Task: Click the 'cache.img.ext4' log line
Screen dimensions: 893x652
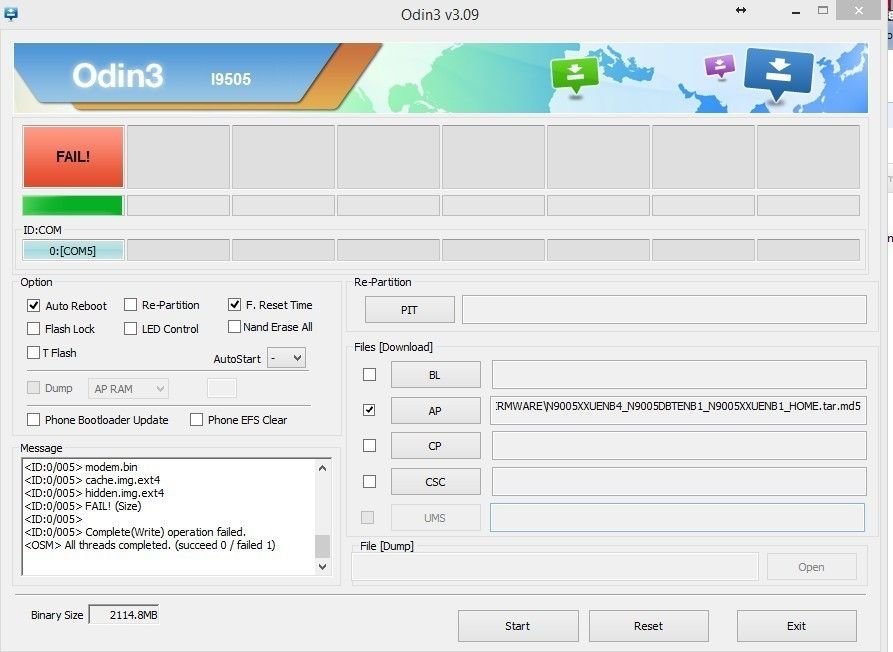Action: (93, 480)
